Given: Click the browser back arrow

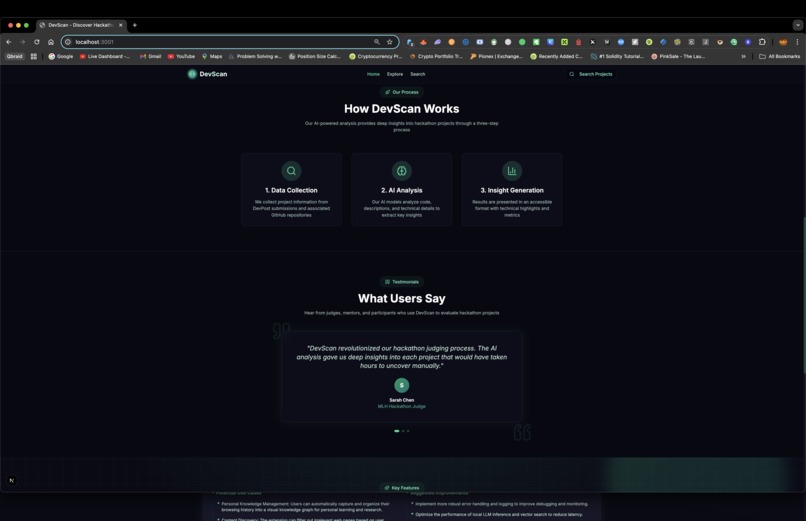Looking at the screenshot, I should (x=9, y=42).
